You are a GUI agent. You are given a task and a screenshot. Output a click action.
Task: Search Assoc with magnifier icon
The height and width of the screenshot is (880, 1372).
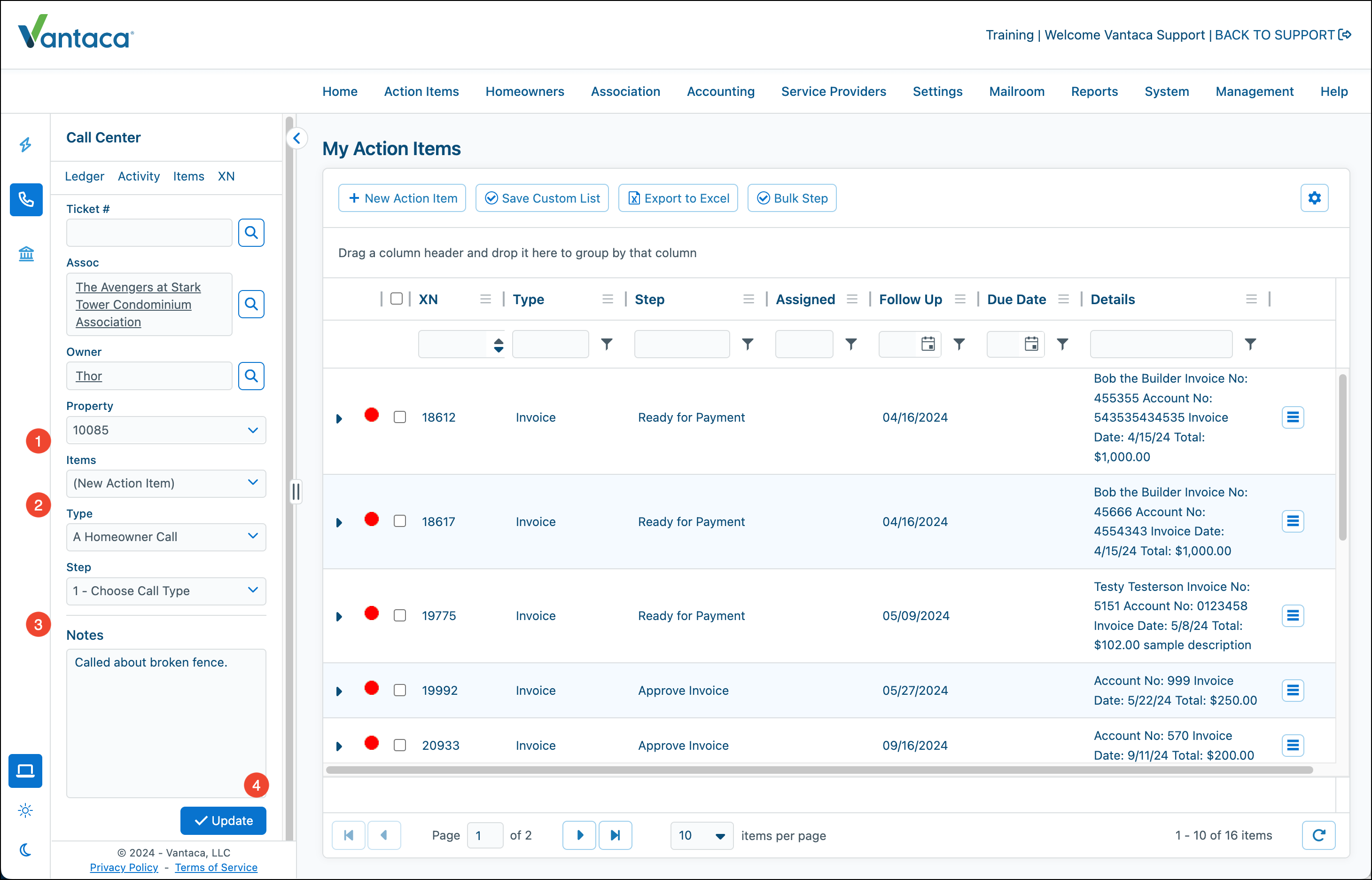tap(251, 304)
